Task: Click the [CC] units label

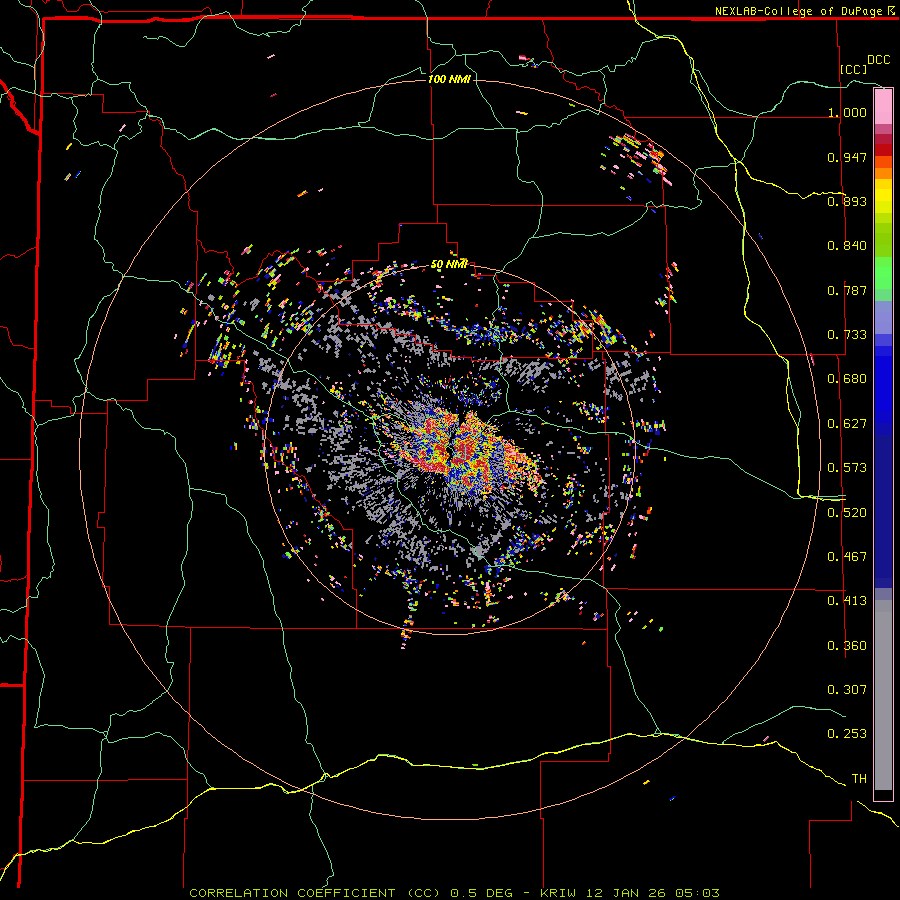Action: coord(853,69)
